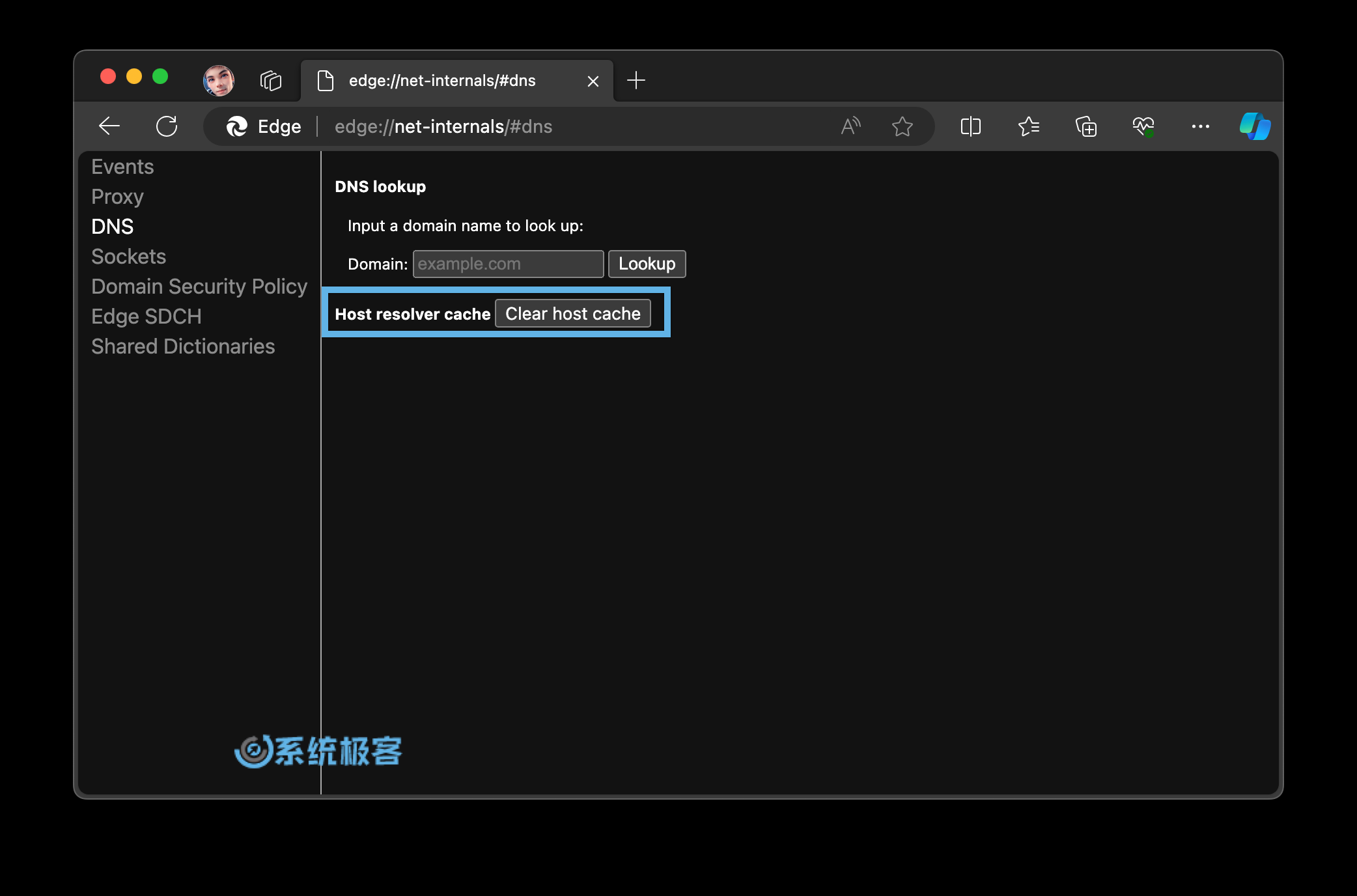Activate the Read Aloud icon
This screenshot has height=896, width=1357.
pos(850,126)
